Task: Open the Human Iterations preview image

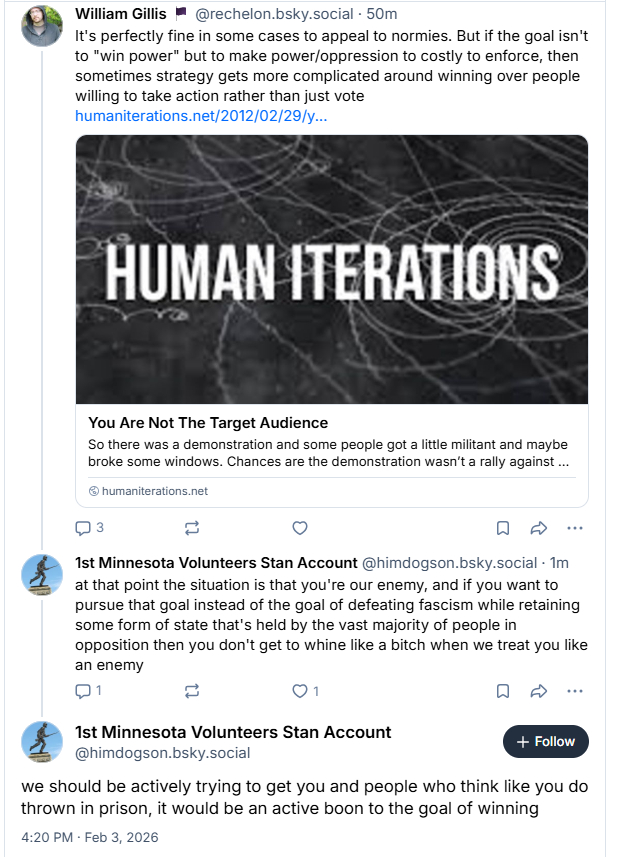Action: tap(331, 269)
